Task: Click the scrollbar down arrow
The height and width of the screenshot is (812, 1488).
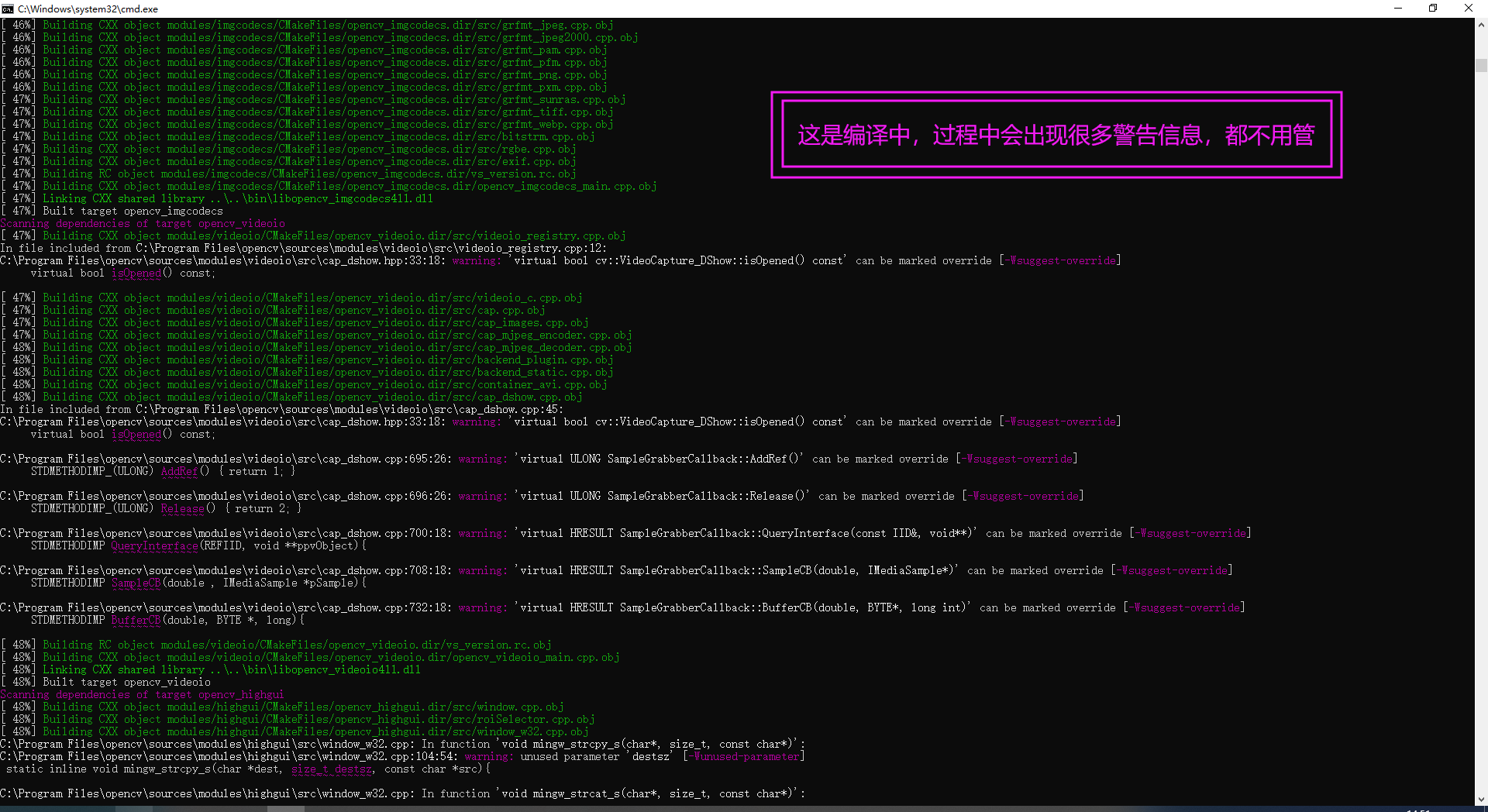Action: click(x=1480, y=800)
